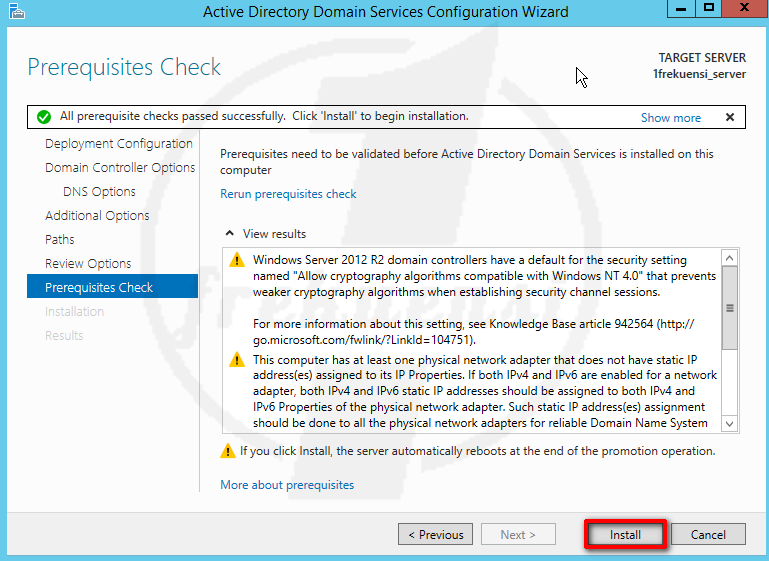Dismiss the notification with the X icon
The height and width of the screenshot is (561, 769).
[730, 117]
